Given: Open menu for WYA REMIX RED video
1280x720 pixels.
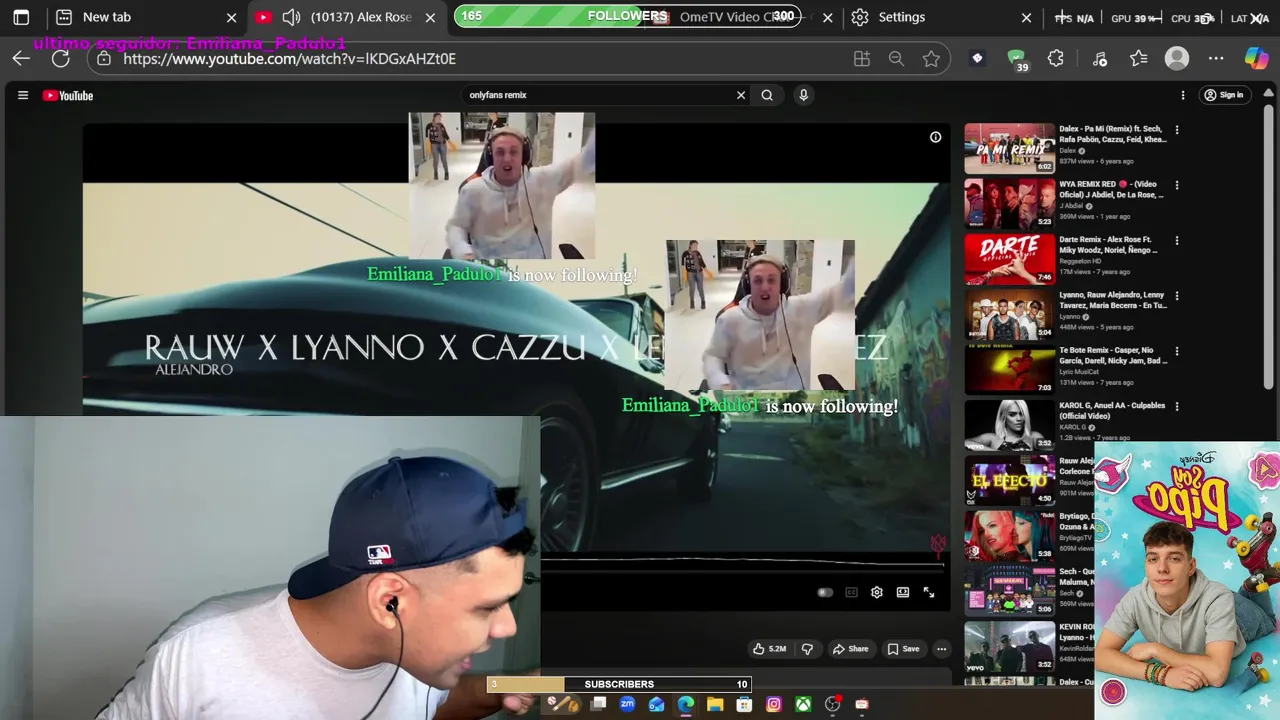Looking at the screenshot, I should (x=1177, y=185).
